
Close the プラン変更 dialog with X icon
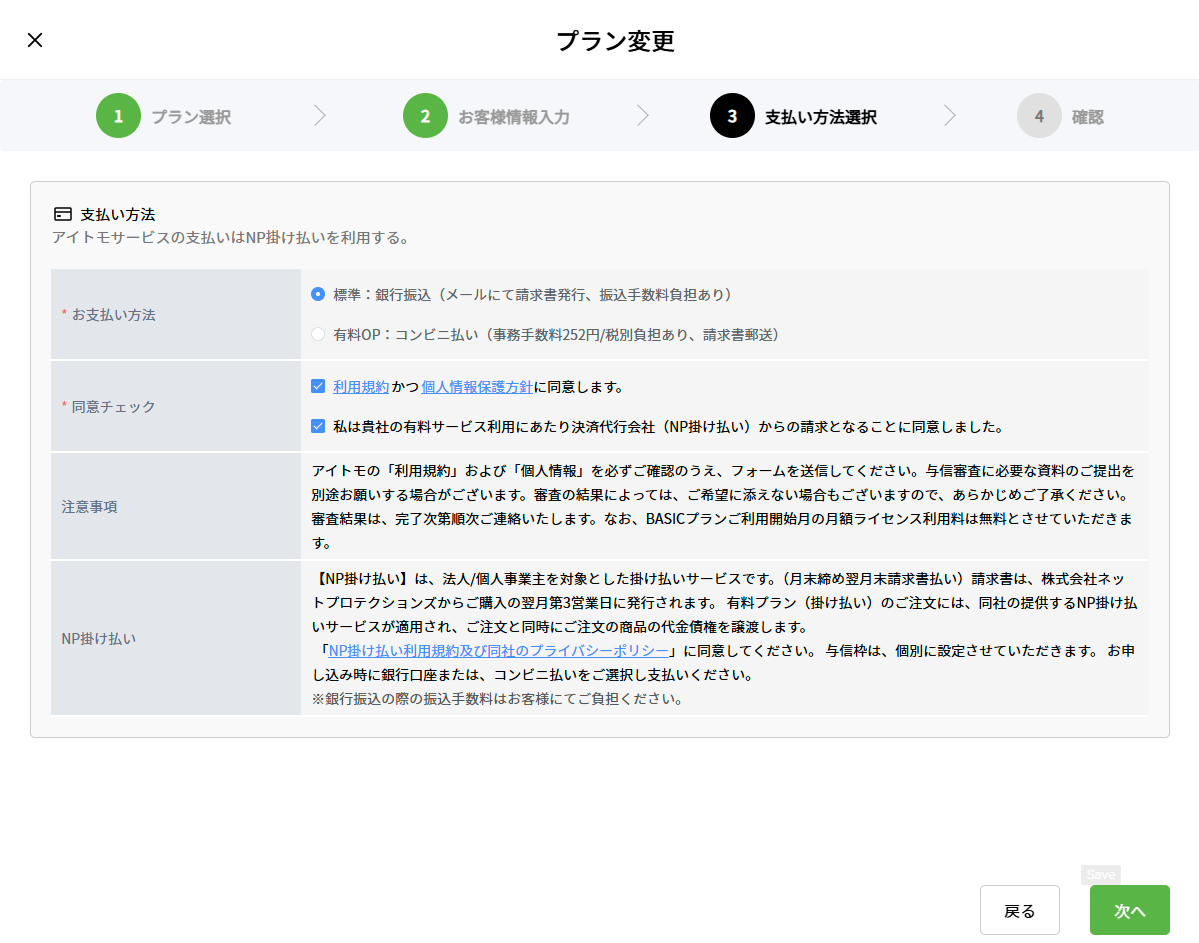click(x=35, y=40)
